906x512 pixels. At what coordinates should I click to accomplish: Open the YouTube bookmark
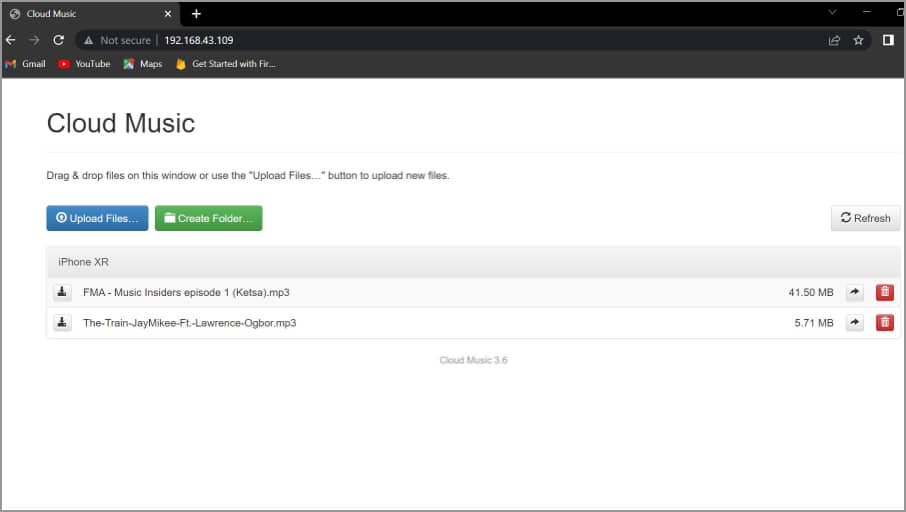(x=84, y=64)
